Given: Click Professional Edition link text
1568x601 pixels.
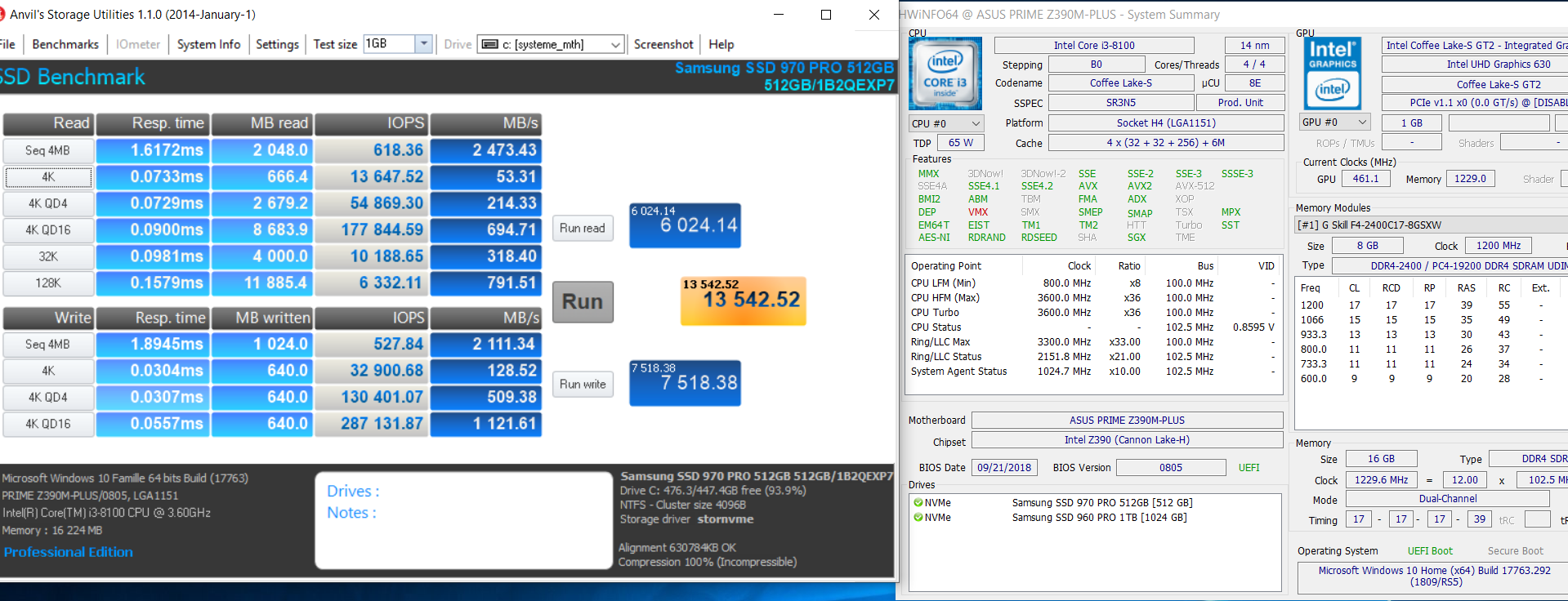Looking at the screenshot, I should [68, 552].
